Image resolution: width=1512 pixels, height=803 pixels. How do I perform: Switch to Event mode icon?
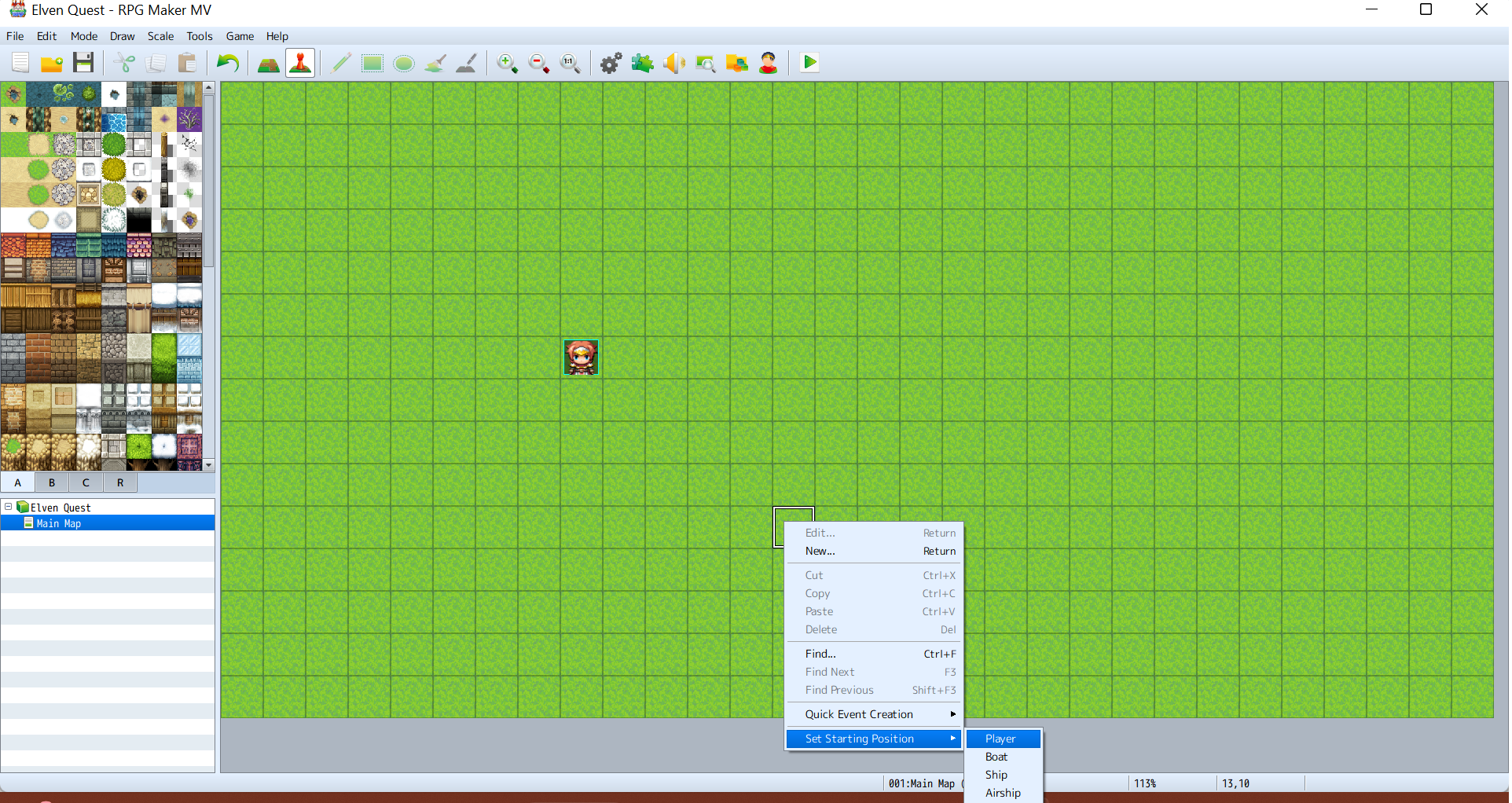click(300, 63)
